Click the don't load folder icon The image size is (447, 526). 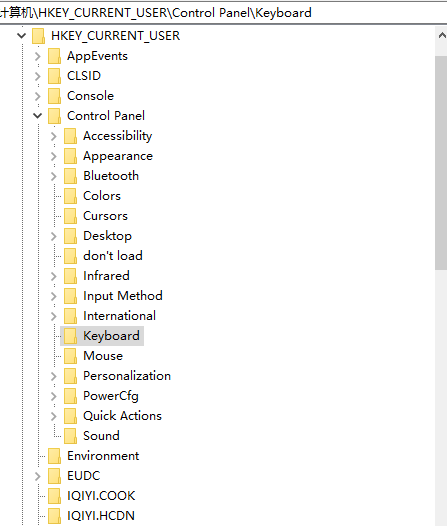pyautogui.click(x=70, y=256)
